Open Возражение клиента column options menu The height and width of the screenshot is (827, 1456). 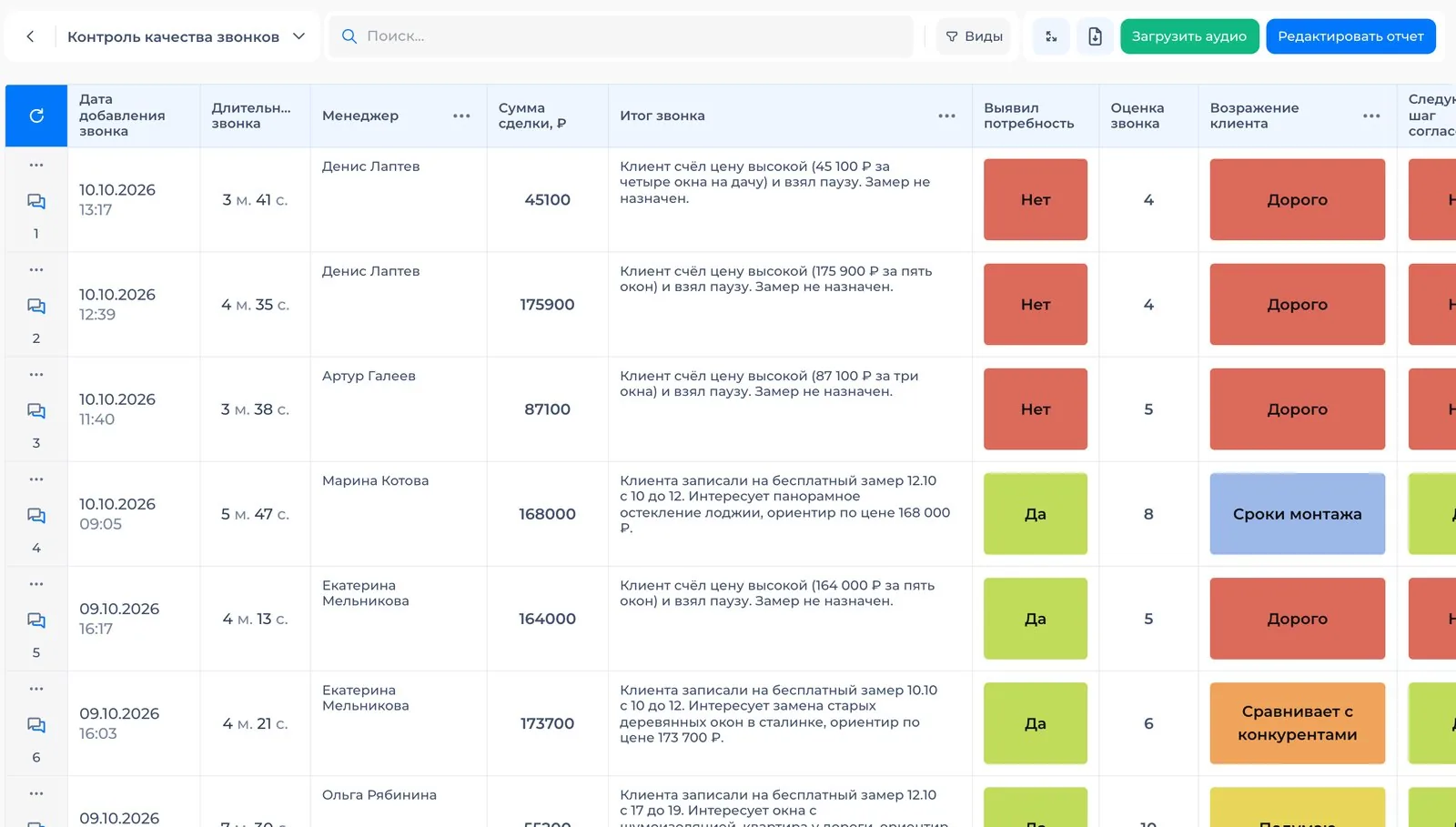click(x=1371, y=116)
